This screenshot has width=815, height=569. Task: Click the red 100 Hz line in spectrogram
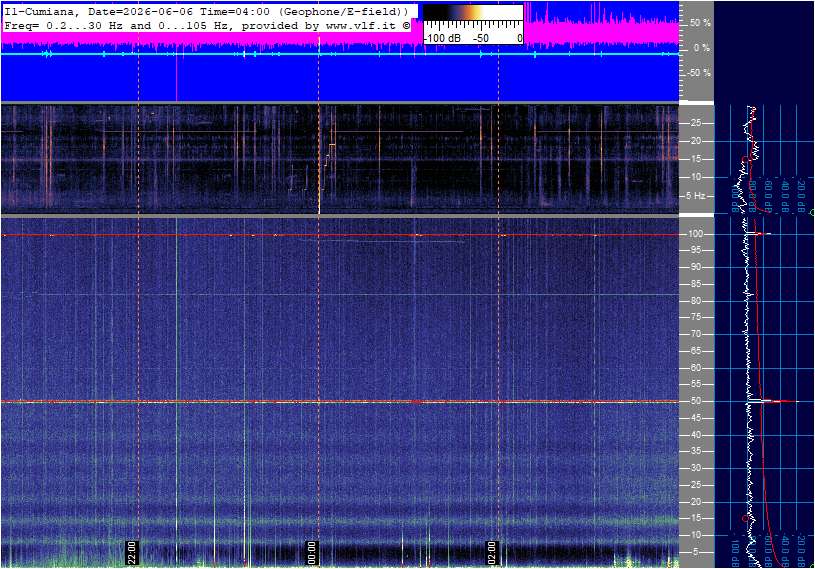(340, 235)
